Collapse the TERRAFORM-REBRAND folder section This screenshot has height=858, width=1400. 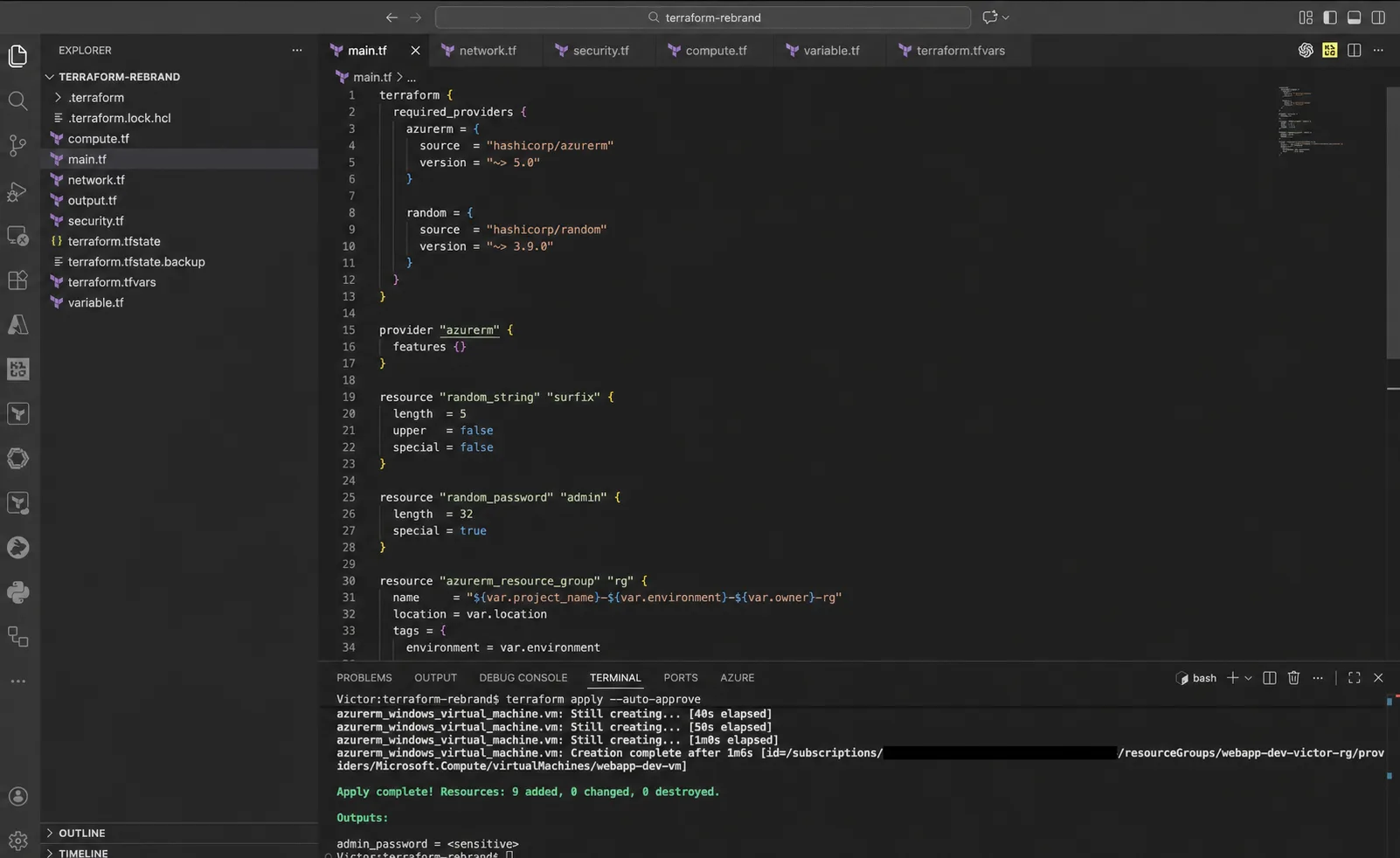click(50, 77)
